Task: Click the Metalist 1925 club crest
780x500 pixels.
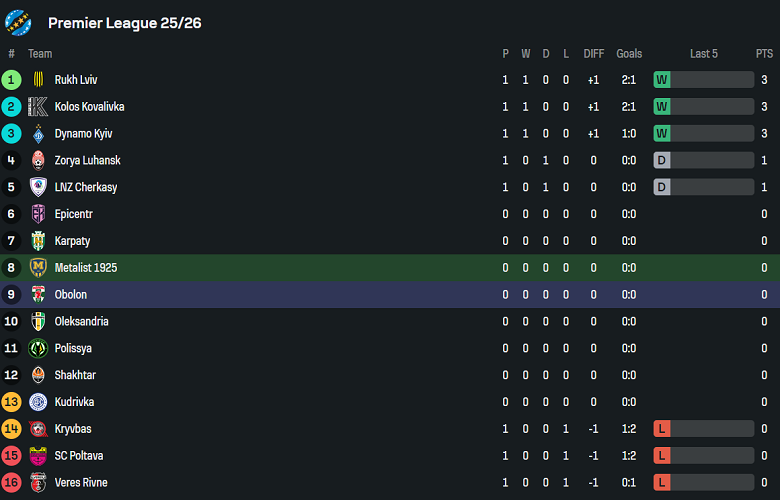Action: [x=38, y=268]
